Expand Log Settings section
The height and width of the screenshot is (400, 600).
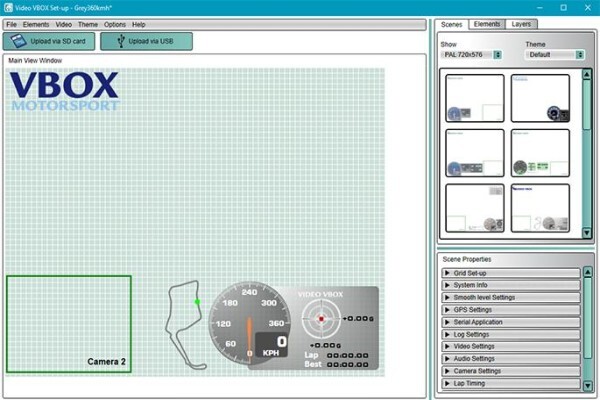click(511, 334)
